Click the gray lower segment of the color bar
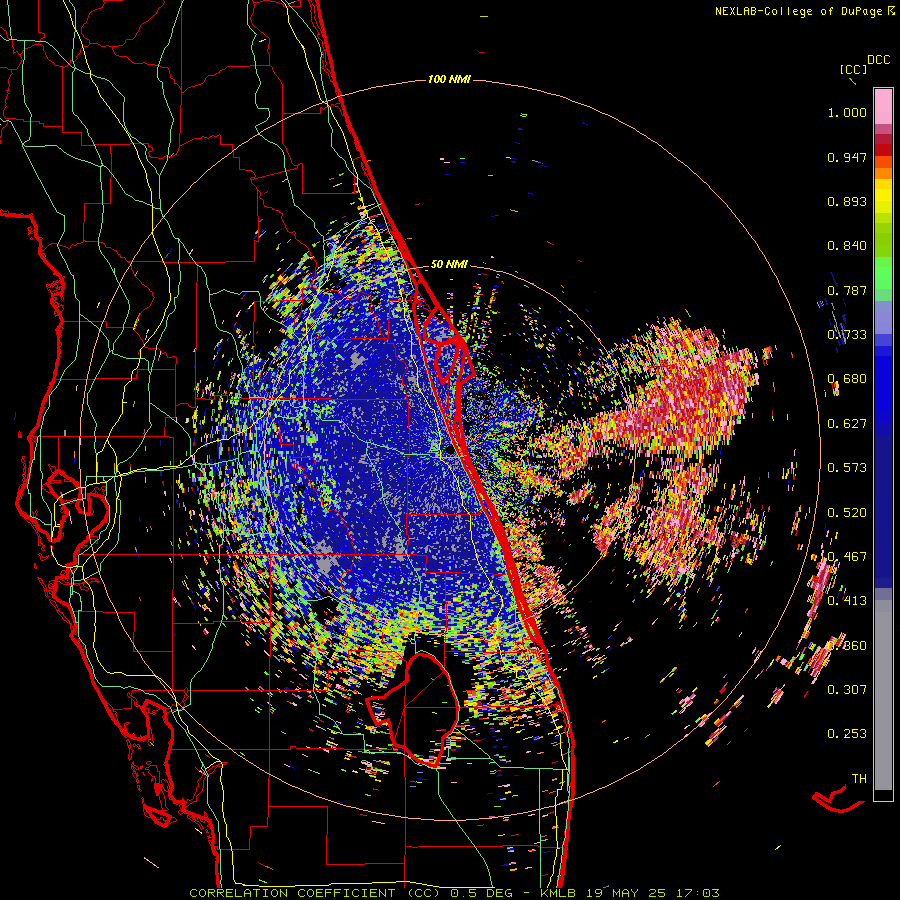 coord(883,695)
